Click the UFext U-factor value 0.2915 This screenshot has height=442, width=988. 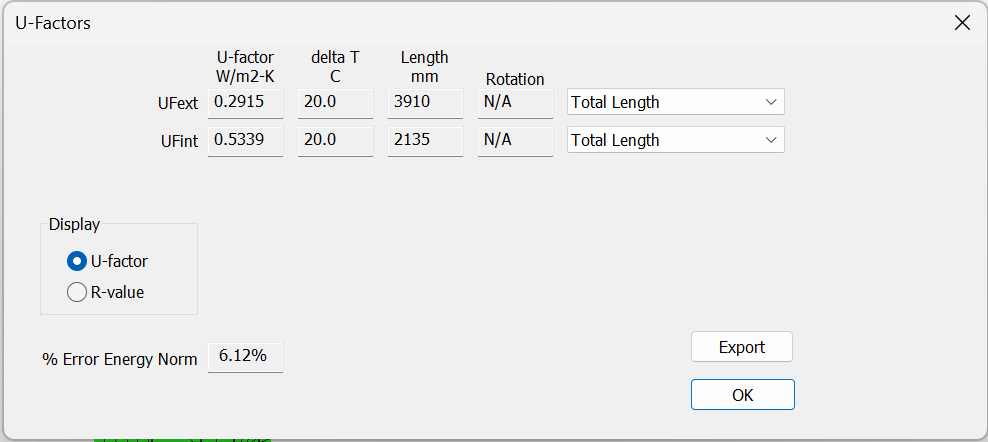pos(246,103)
